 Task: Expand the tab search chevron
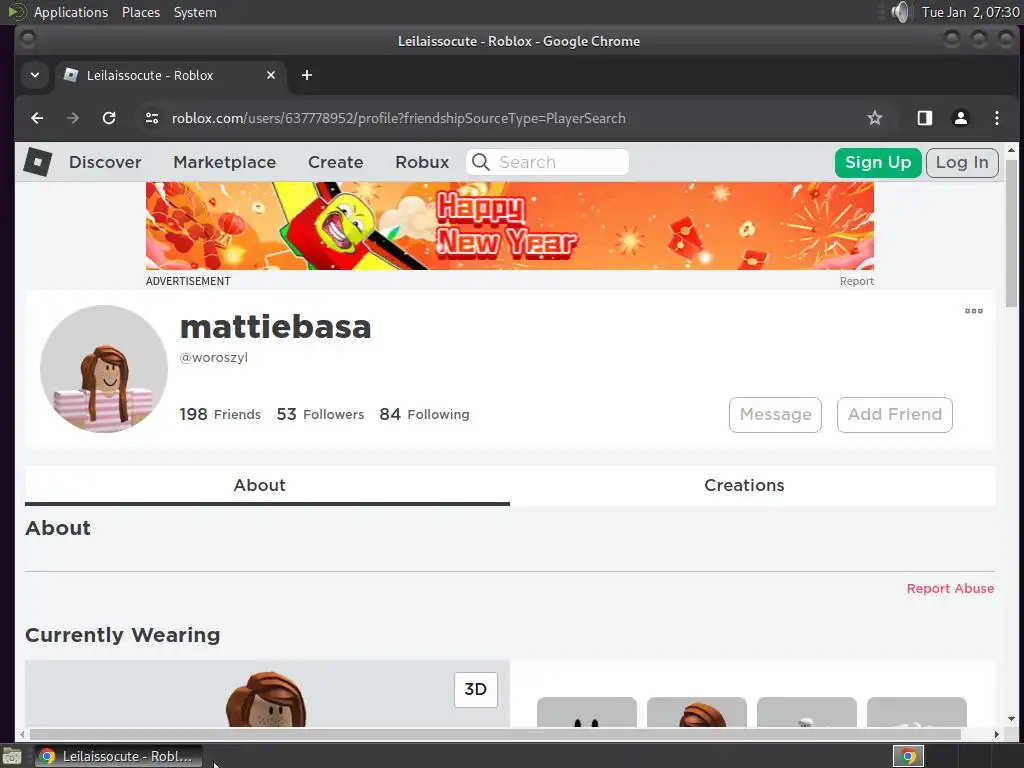click(x=35, y=75)
